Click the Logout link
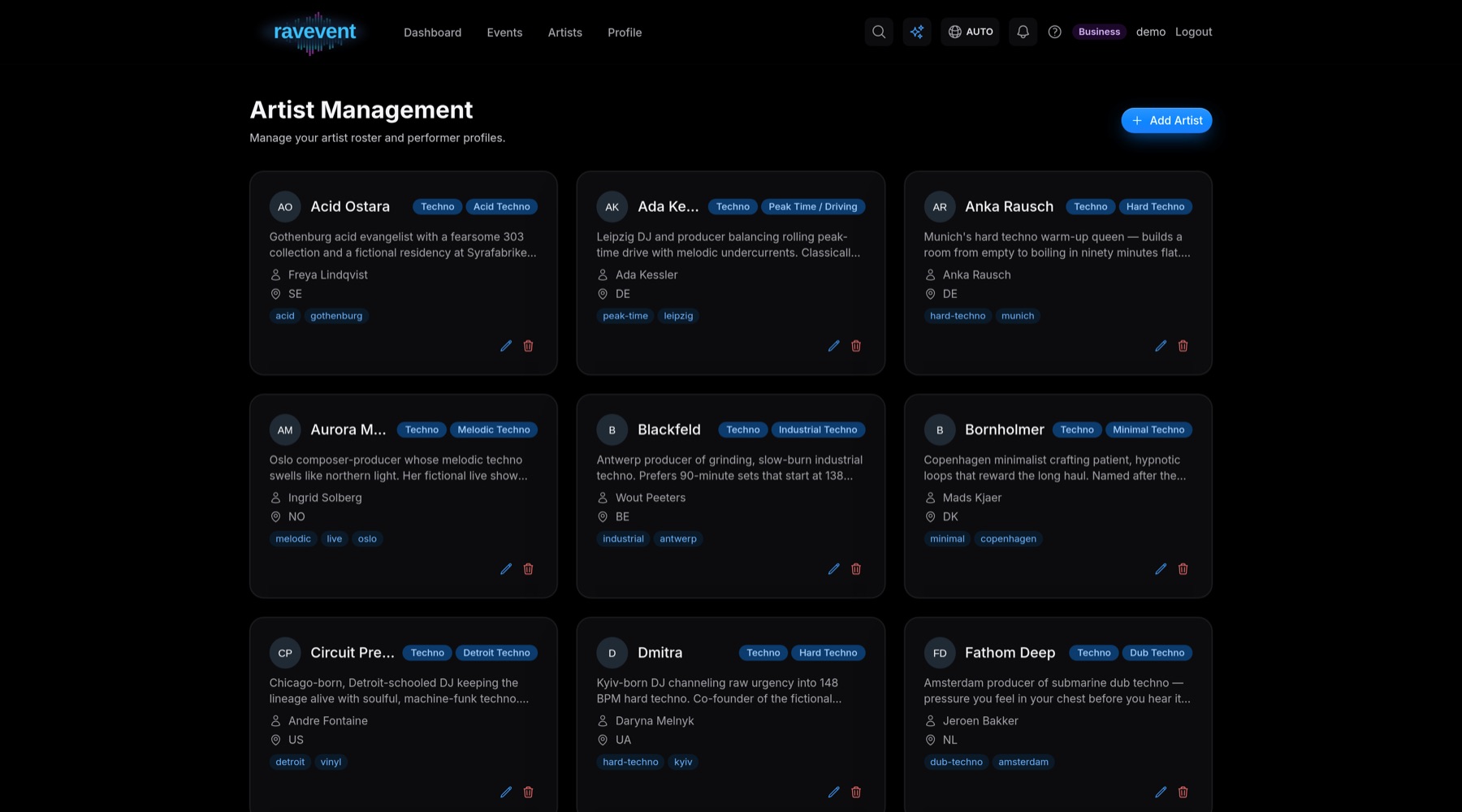Viewport: 1462px width, 812px height. pos(1193,32)
